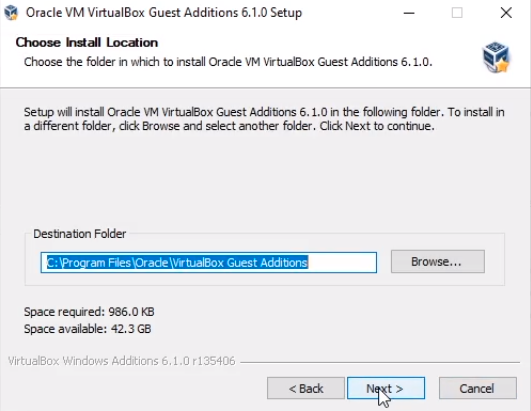The image size is (531, 411).
Task: Click the greyed-out maximize button
Action: [457, 13]
